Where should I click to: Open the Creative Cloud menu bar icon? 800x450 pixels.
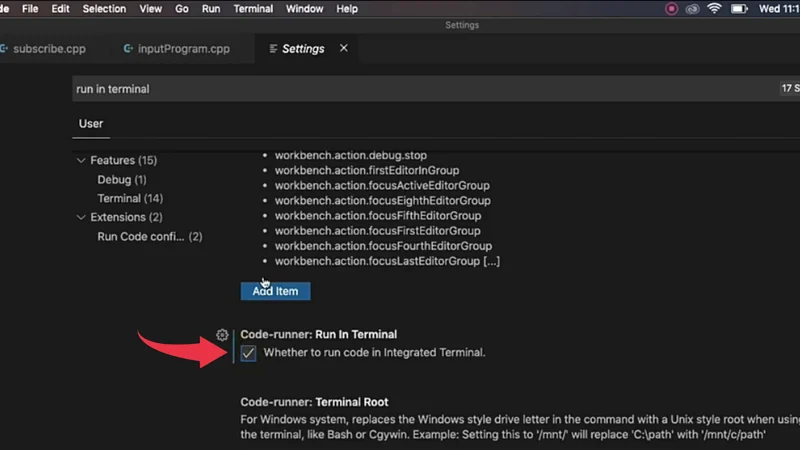coord(692,9)
